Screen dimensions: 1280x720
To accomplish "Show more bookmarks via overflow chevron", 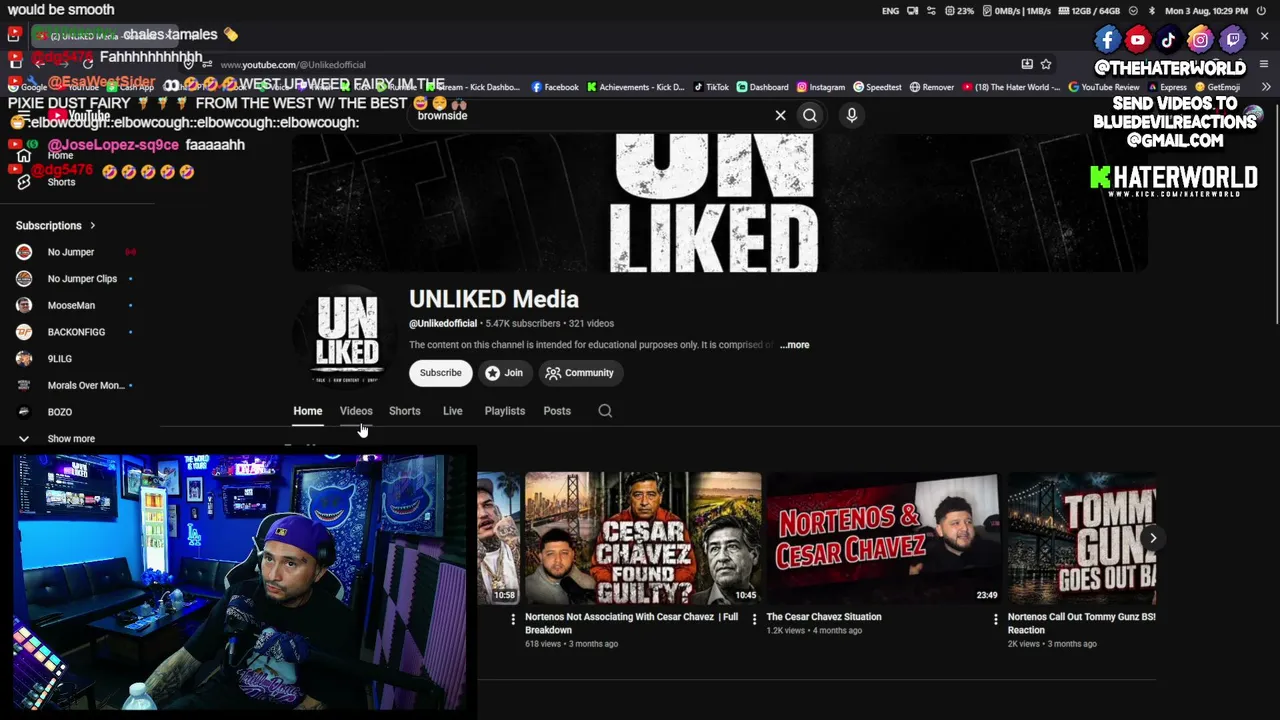I will [1266, 87].
